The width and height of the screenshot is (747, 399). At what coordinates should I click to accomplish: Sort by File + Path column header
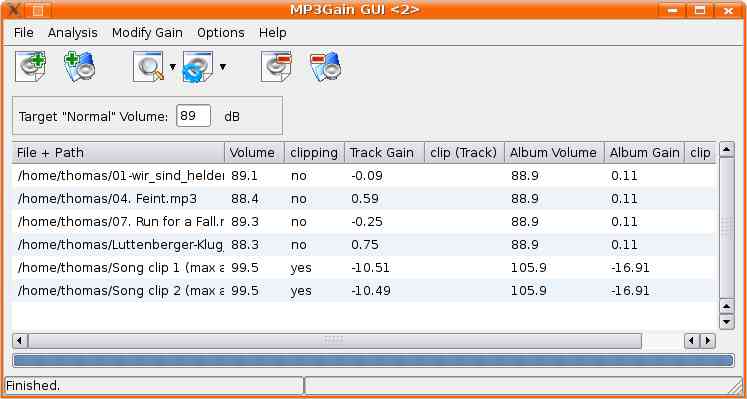118,153
